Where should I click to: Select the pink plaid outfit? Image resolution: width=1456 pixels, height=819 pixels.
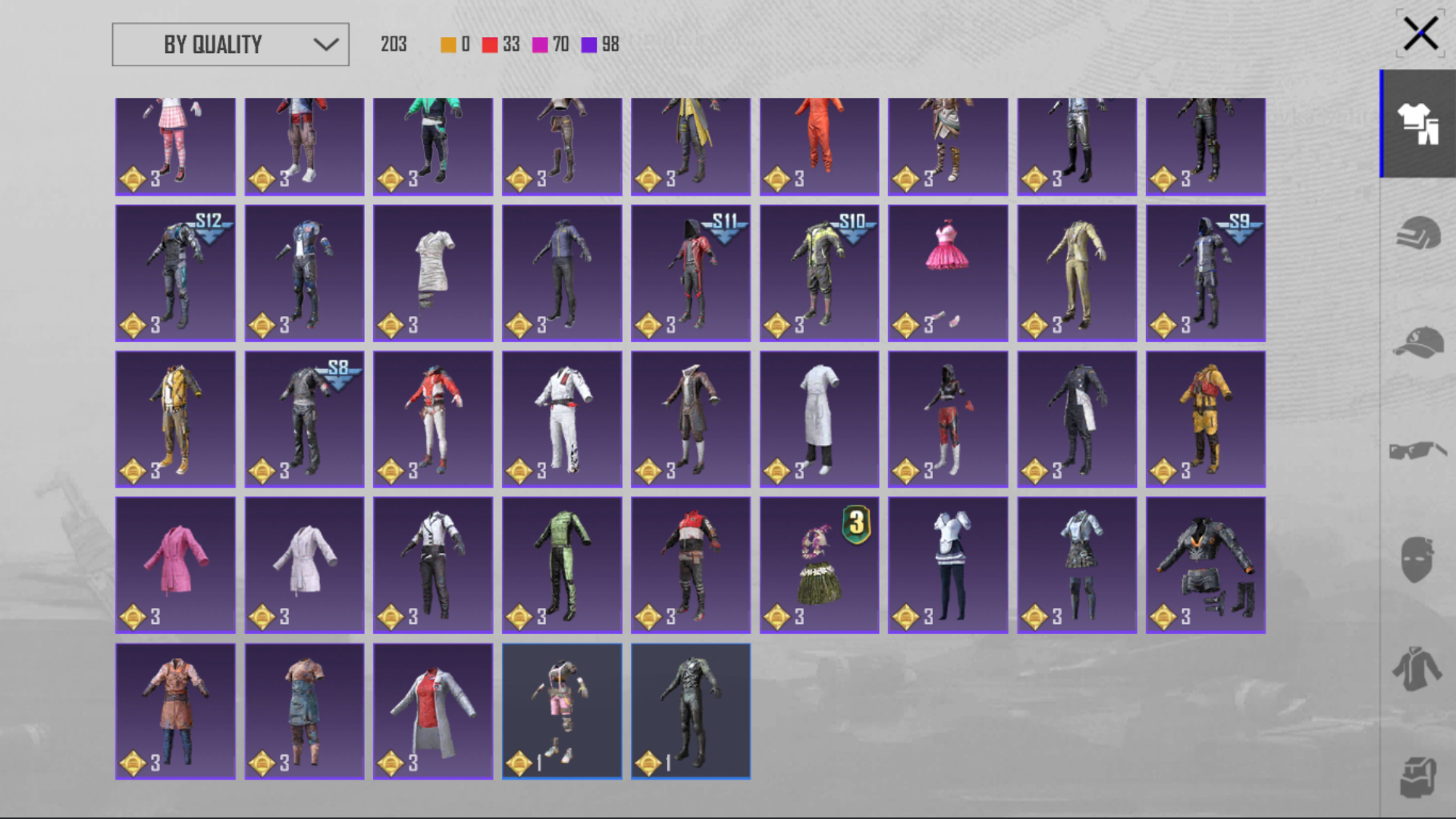click(x=175, y=146)
